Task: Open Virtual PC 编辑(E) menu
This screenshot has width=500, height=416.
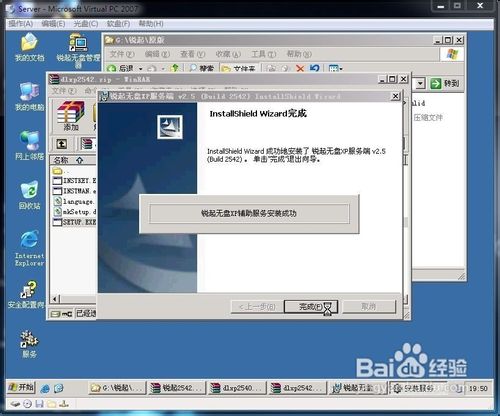Action: tap(53, 24)
